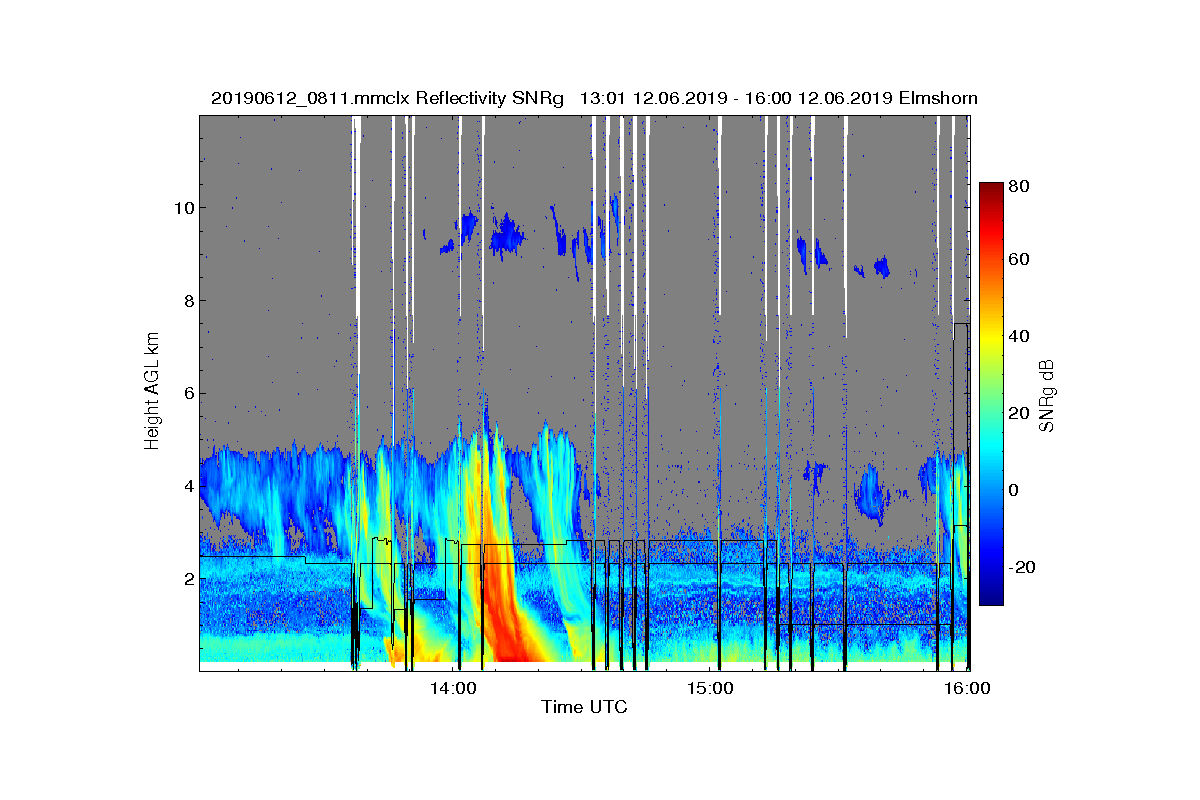This screenshot has height=800, width=1200.
Task: Click the height tick label 10
Action: [182, 208]
